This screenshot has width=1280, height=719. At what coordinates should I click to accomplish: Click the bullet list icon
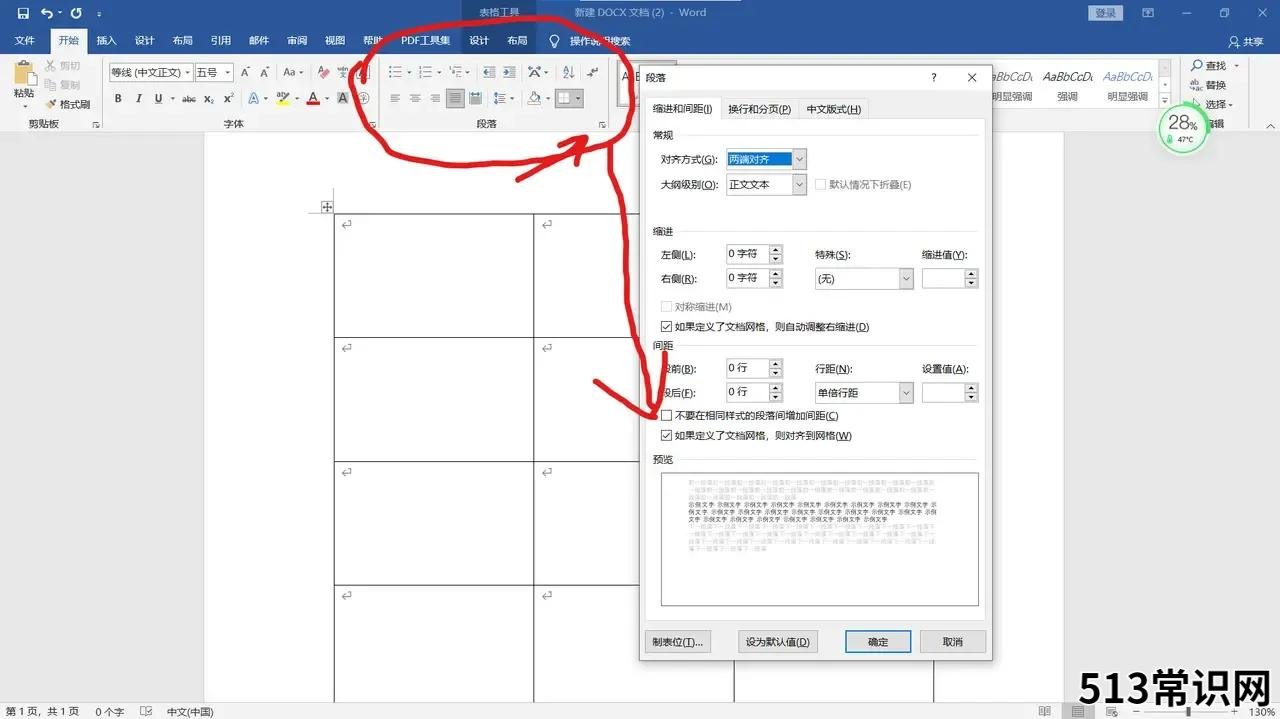[x=395, y=72]
